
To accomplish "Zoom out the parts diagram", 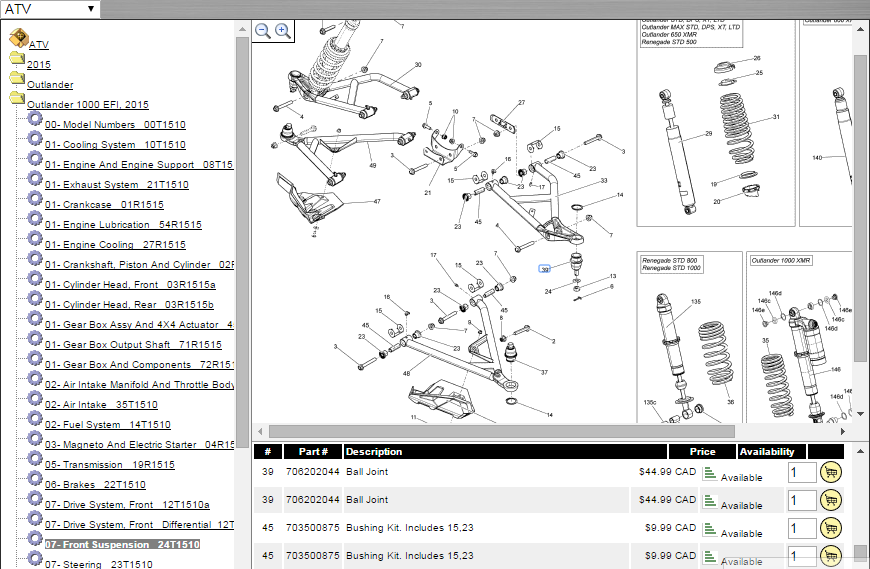I will [x=263, y=31].
